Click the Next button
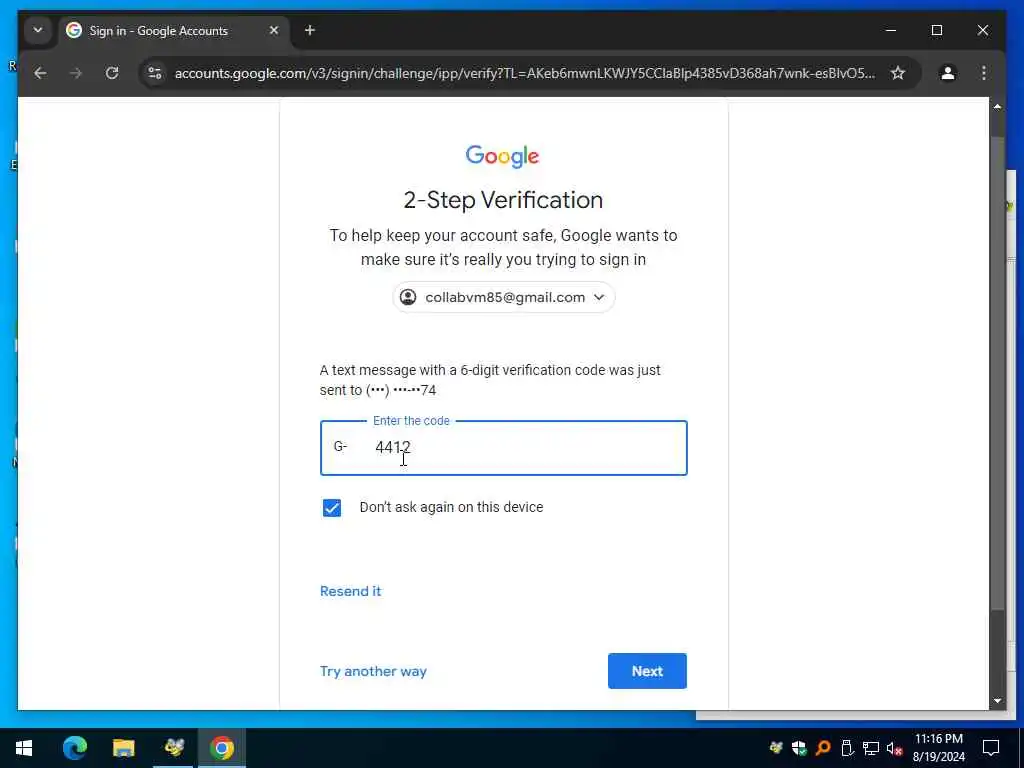Viewport: 1024px width, 768px height. click(647, 671)
